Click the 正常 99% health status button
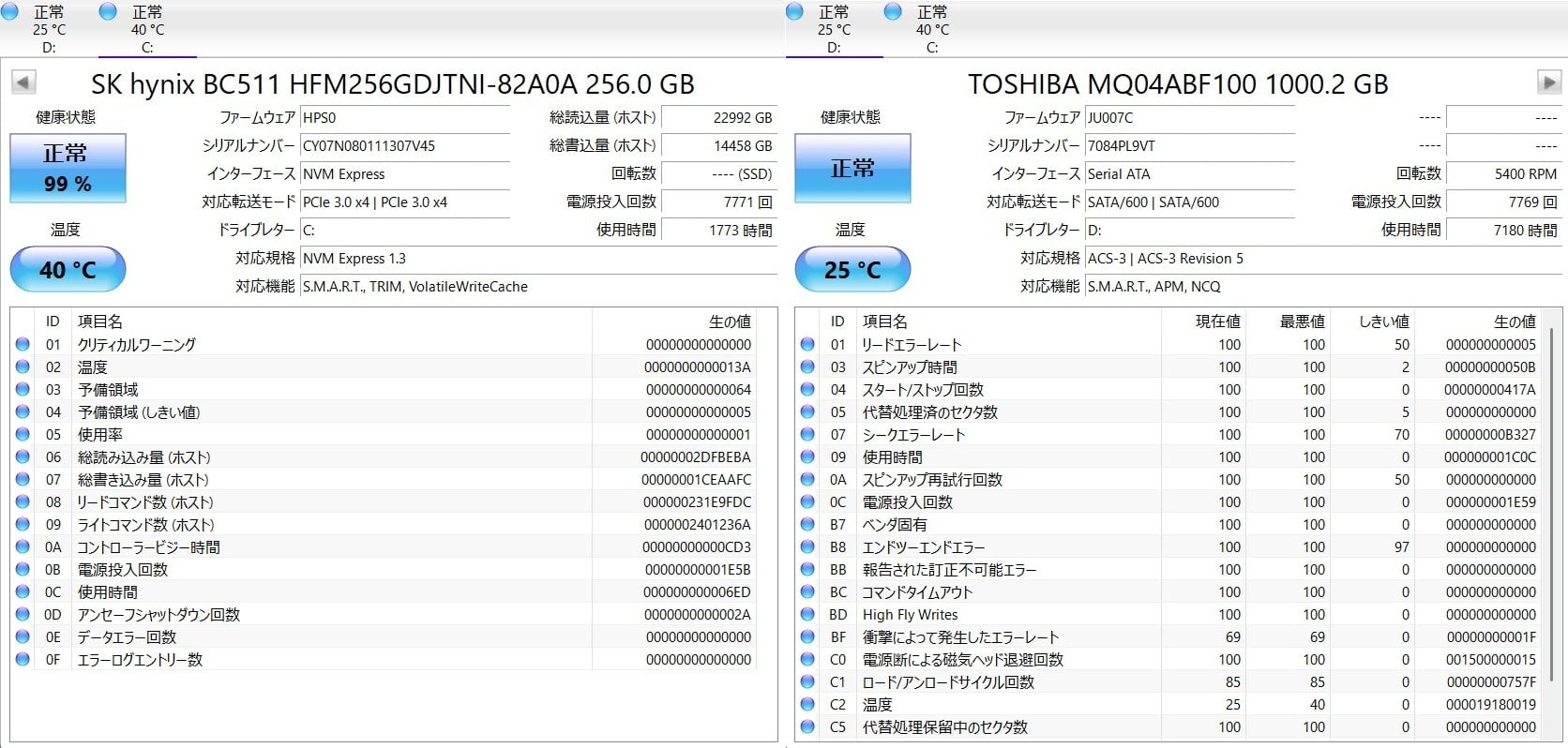The height and width of the screenshot is (748, 1568). pyautogui.click(x=68, y=168)
